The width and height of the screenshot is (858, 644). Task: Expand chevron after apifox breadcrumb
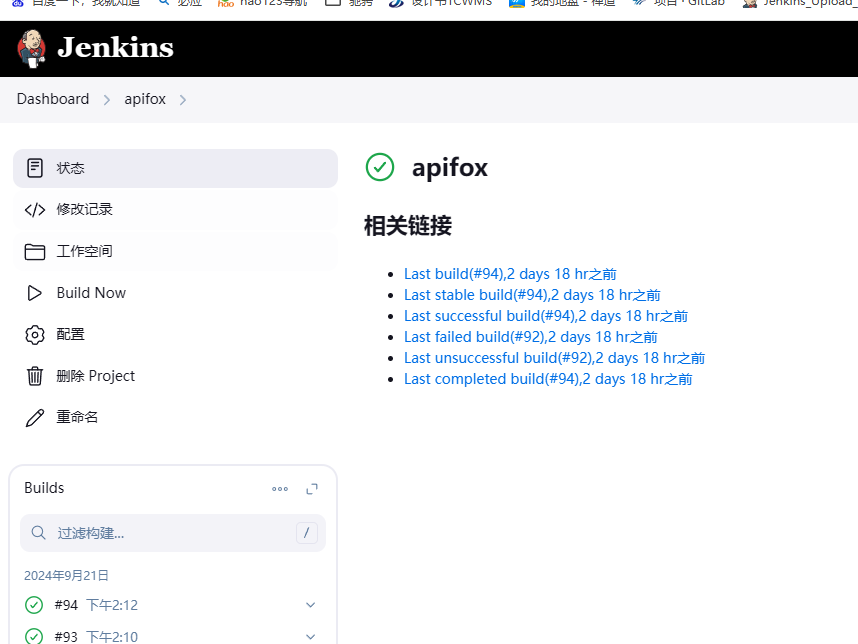(183, 100)
